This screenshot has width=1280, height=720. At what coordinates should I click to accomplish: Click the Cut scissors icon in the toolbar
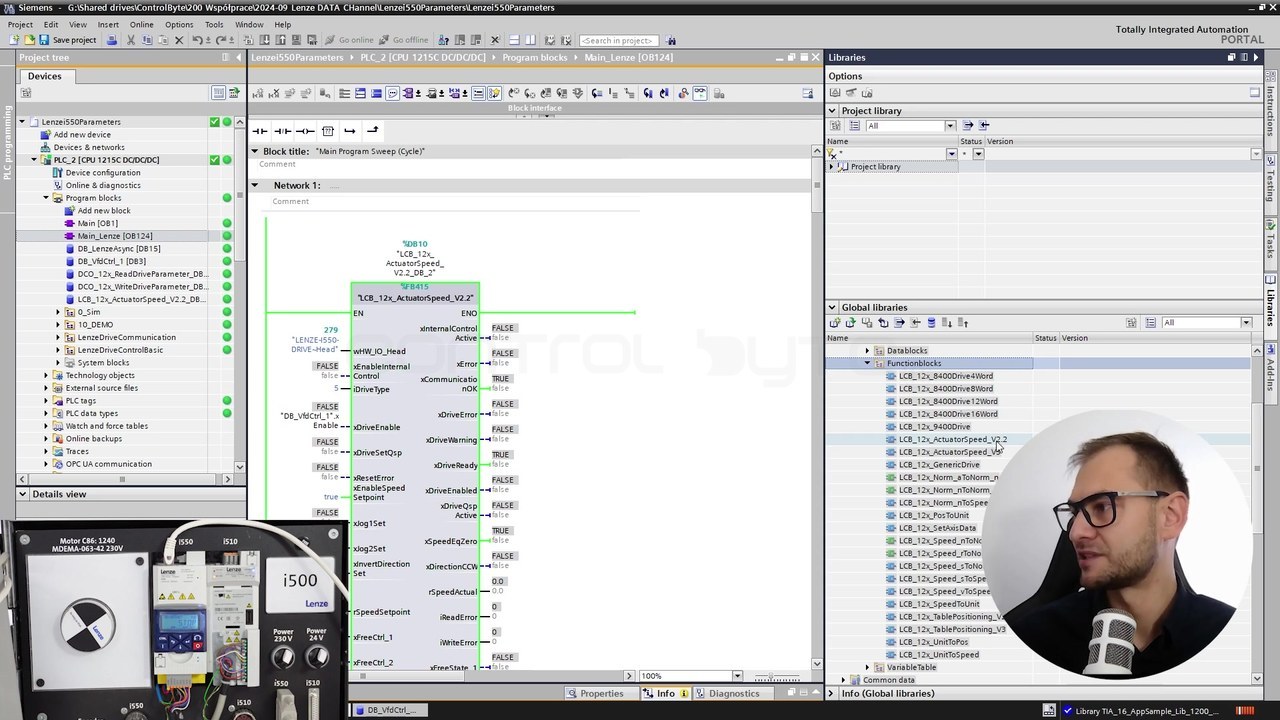click(132, 40)
